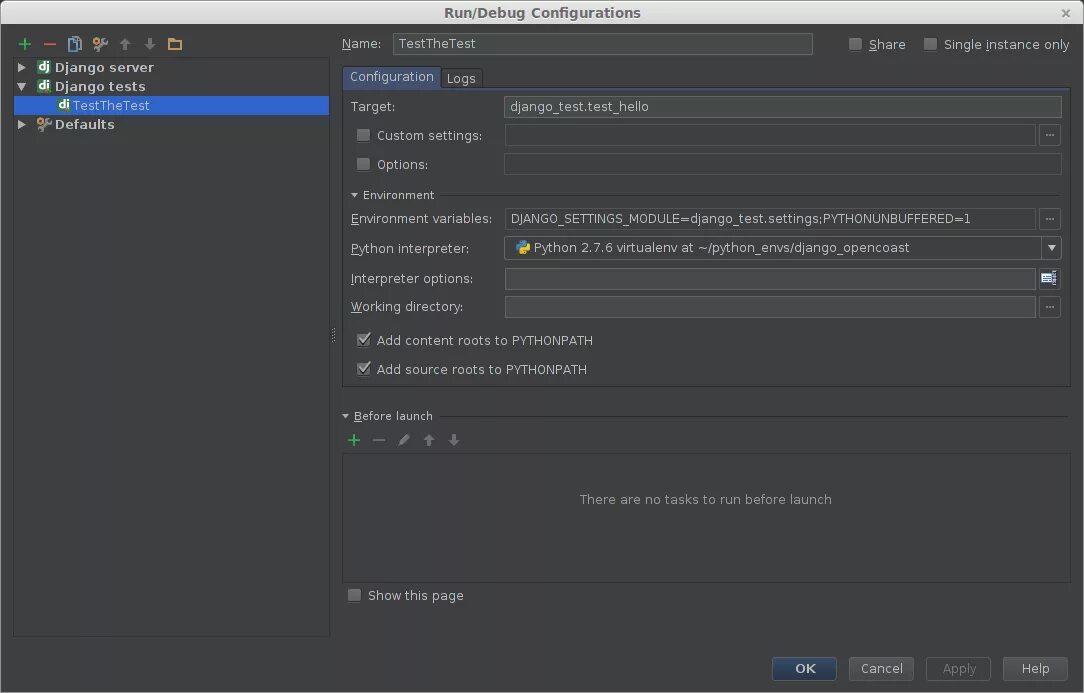Expand the Django server tree node
This screenshot has height=693, width=1084.
coord(21,67)
